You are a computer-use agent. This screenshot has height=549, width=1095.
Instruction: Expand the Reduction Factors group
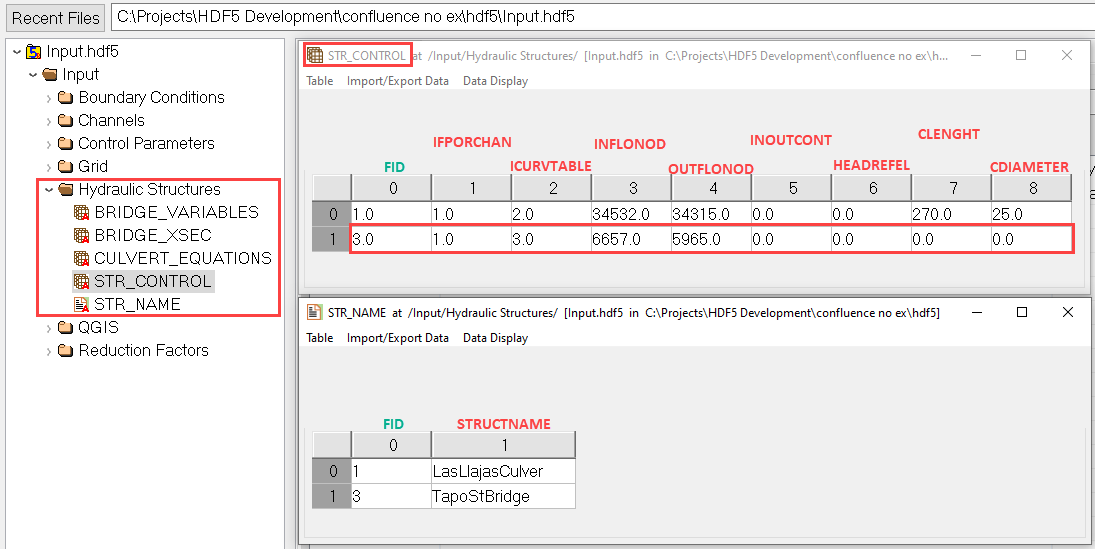click(x=48, y=350)
